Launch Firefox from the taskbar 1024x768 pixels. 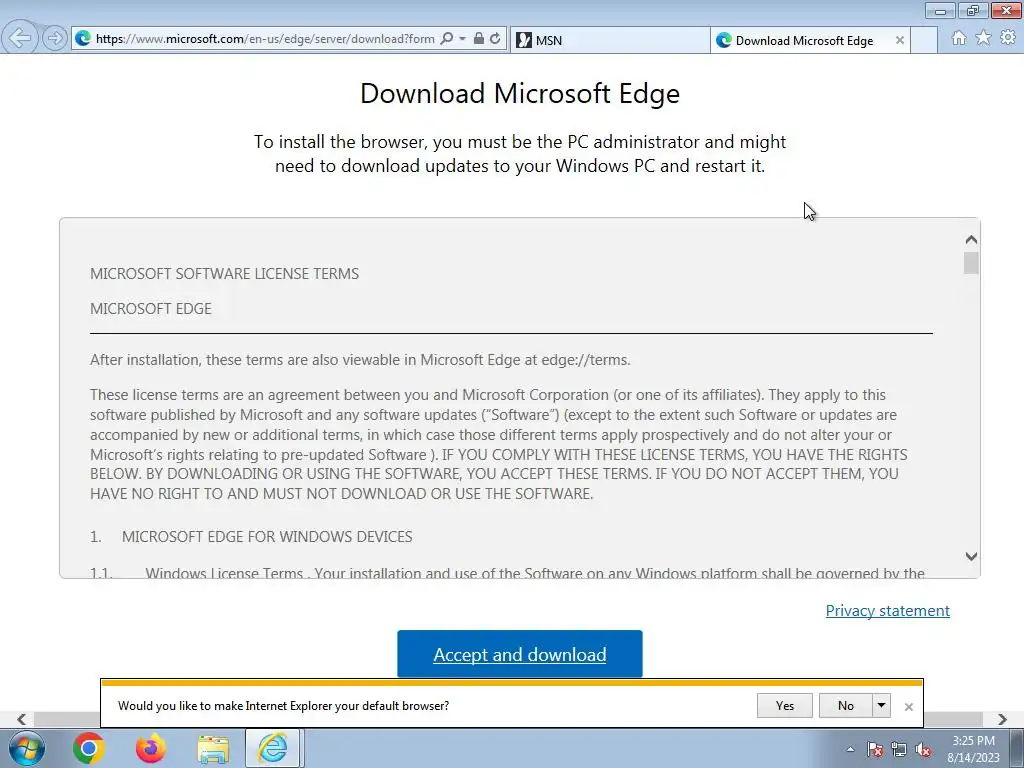pyautogui.click(x=151, y=748)
